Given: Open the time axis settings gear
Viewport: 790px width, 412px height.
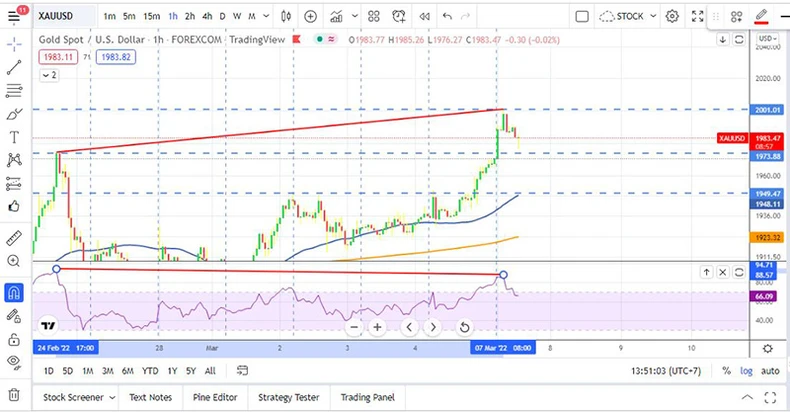Looking at the screenshot, I should coord(767,349).
